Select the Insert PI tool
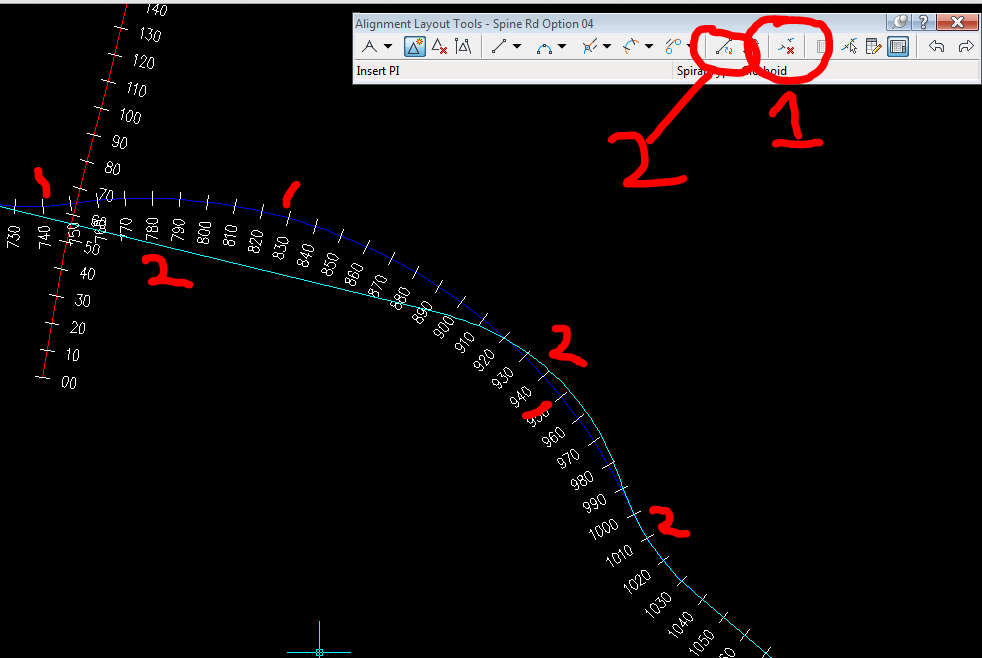This screenshot has width=982, height=658. [x=413, y=46]
